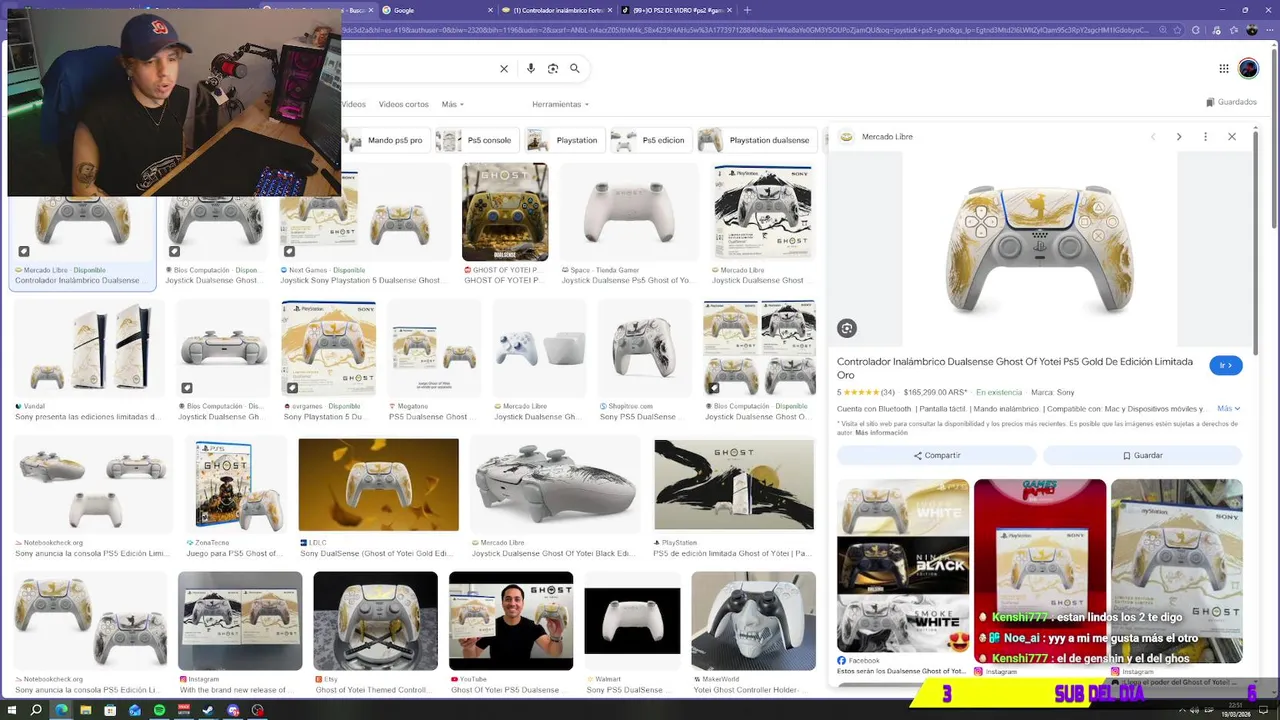Clear the Google search box with X
Screen dimensions: 1280x720
[x=504, y=69]
